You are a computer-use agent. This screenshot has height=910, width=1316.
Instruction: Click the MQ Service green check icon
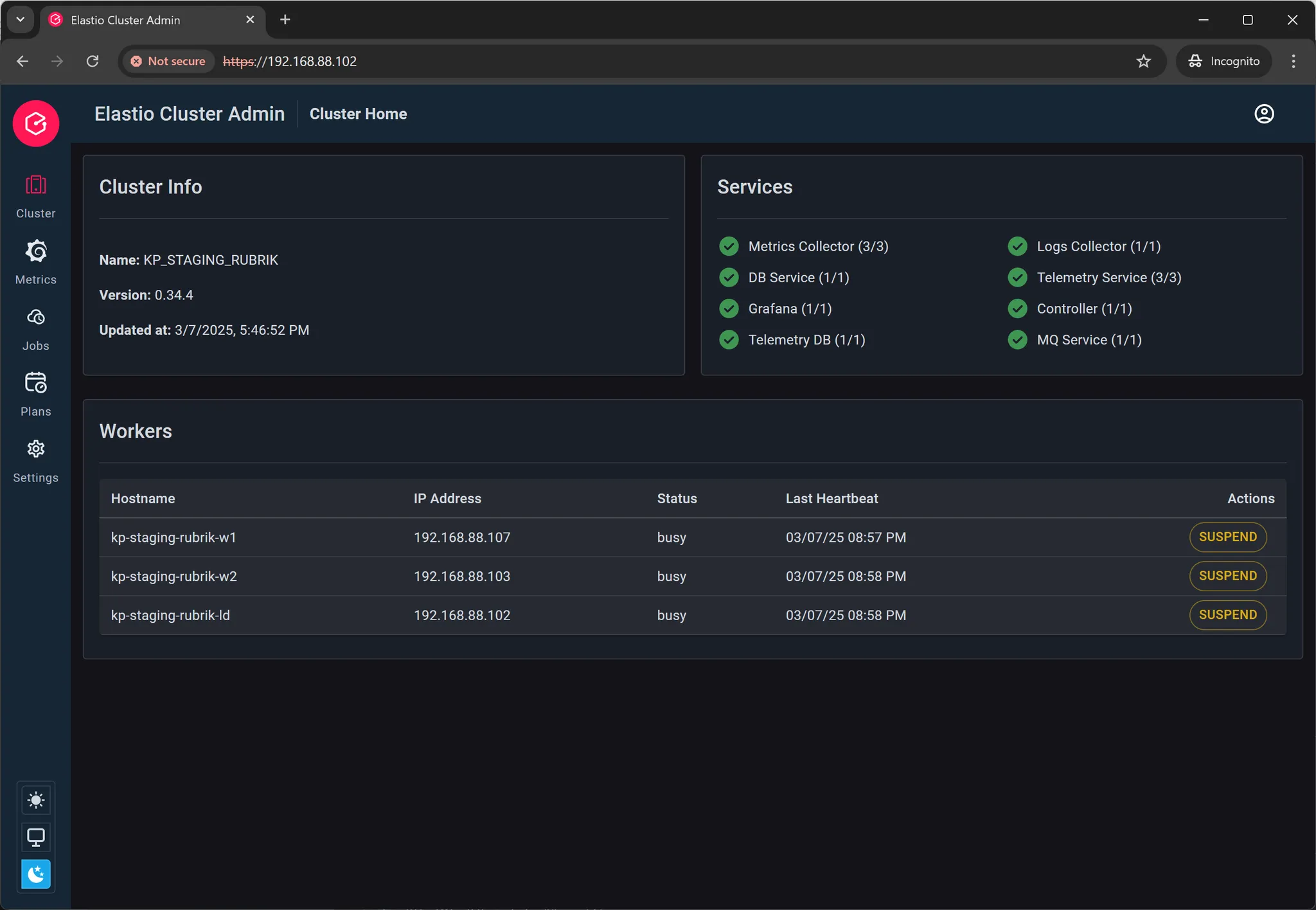(1017, 339)
